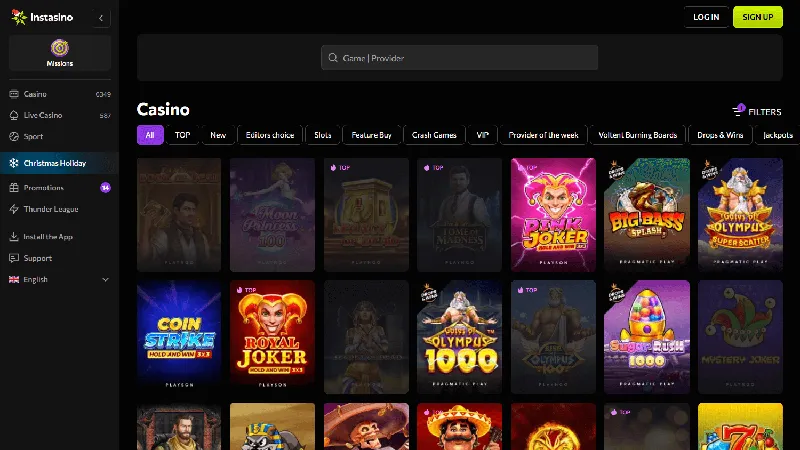
Task: Click the SIGN UP button
Action: (x=758, y=17)
